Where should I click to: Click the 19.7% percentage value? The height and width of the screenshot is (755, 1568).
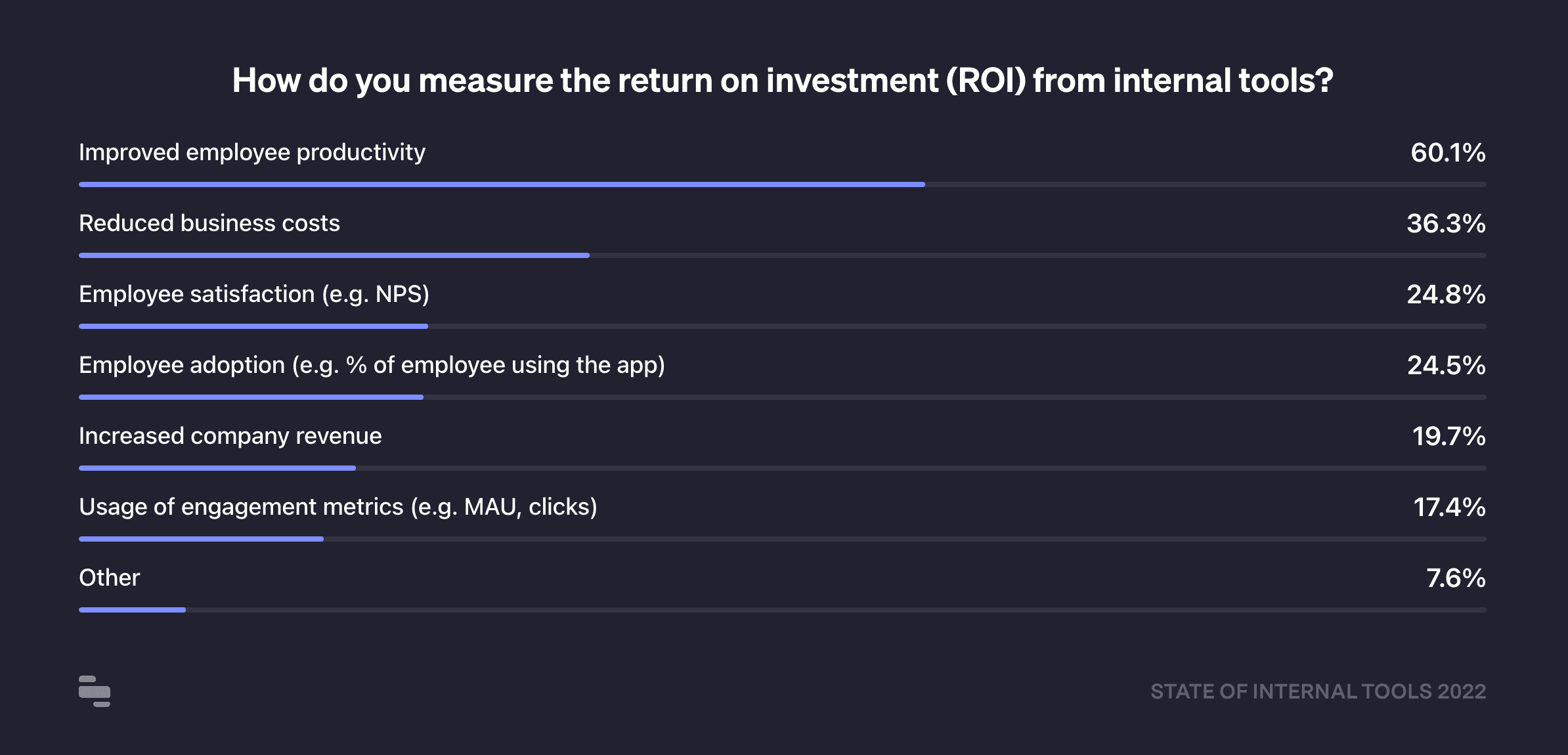(x=1448, y=437)
